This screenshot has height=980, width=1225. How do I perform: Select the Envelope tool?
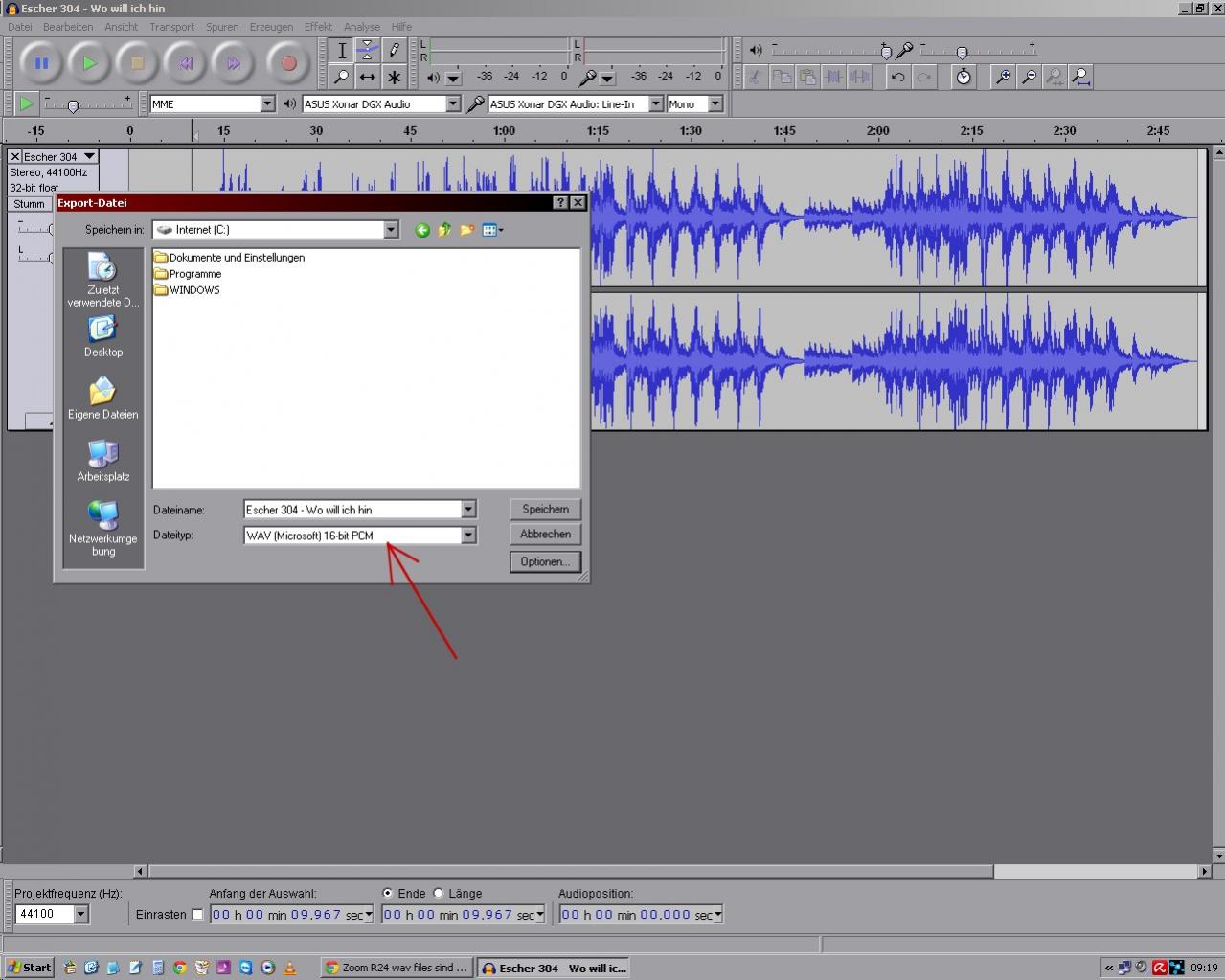pyautogui.click(x=367, y=51)
